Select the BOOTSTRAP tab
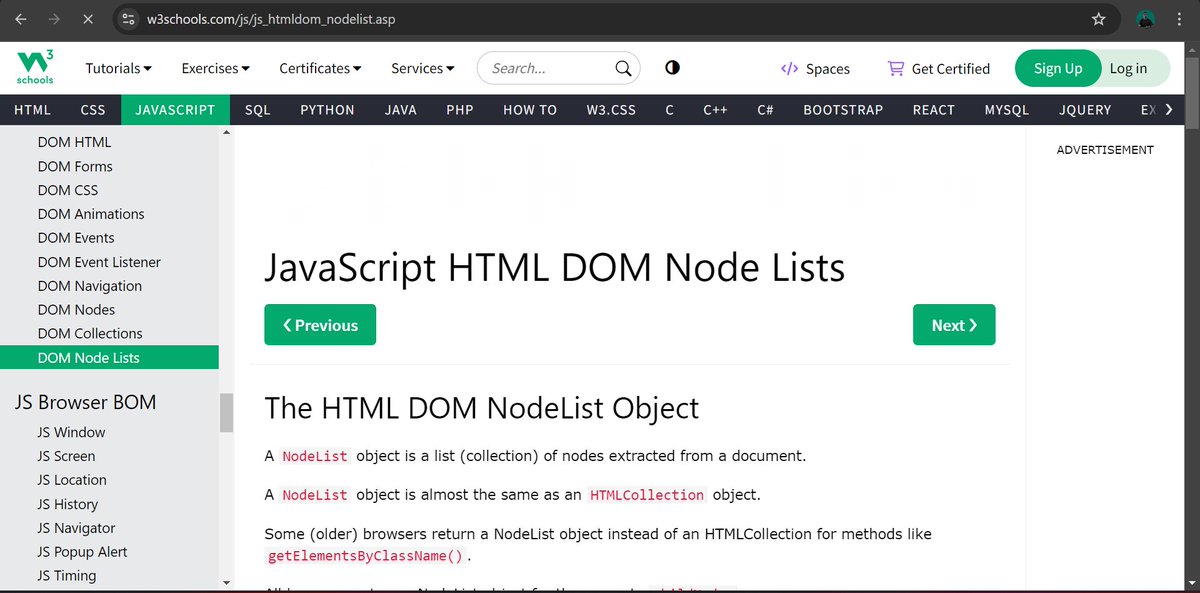 (x=844, y=110)
